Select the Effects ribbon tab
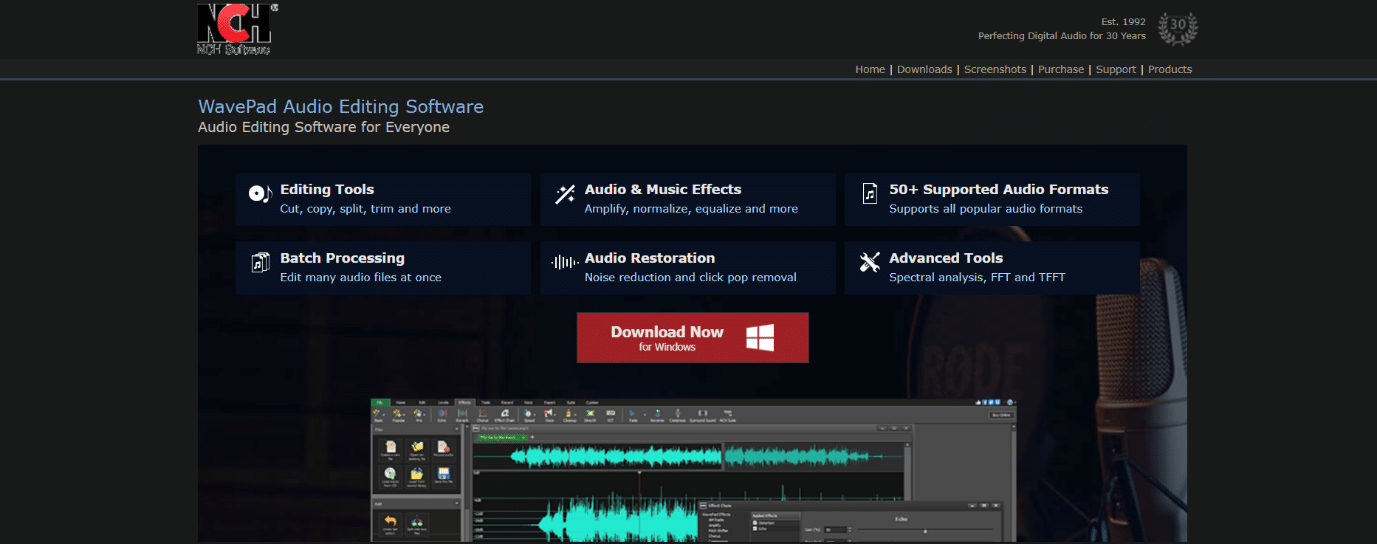Image resolution: width=1377 pixels, height=544 pixels. pos(464,402)
